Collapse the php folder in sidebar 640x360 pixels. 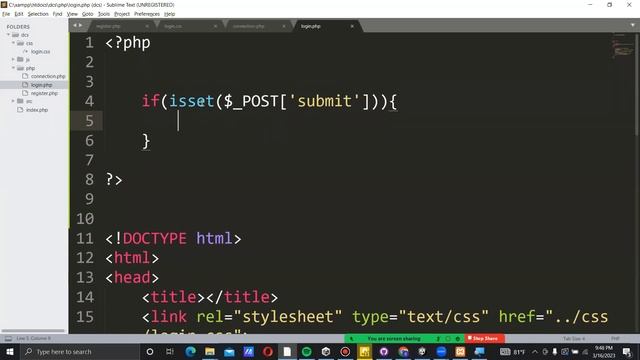coord(13,68)
